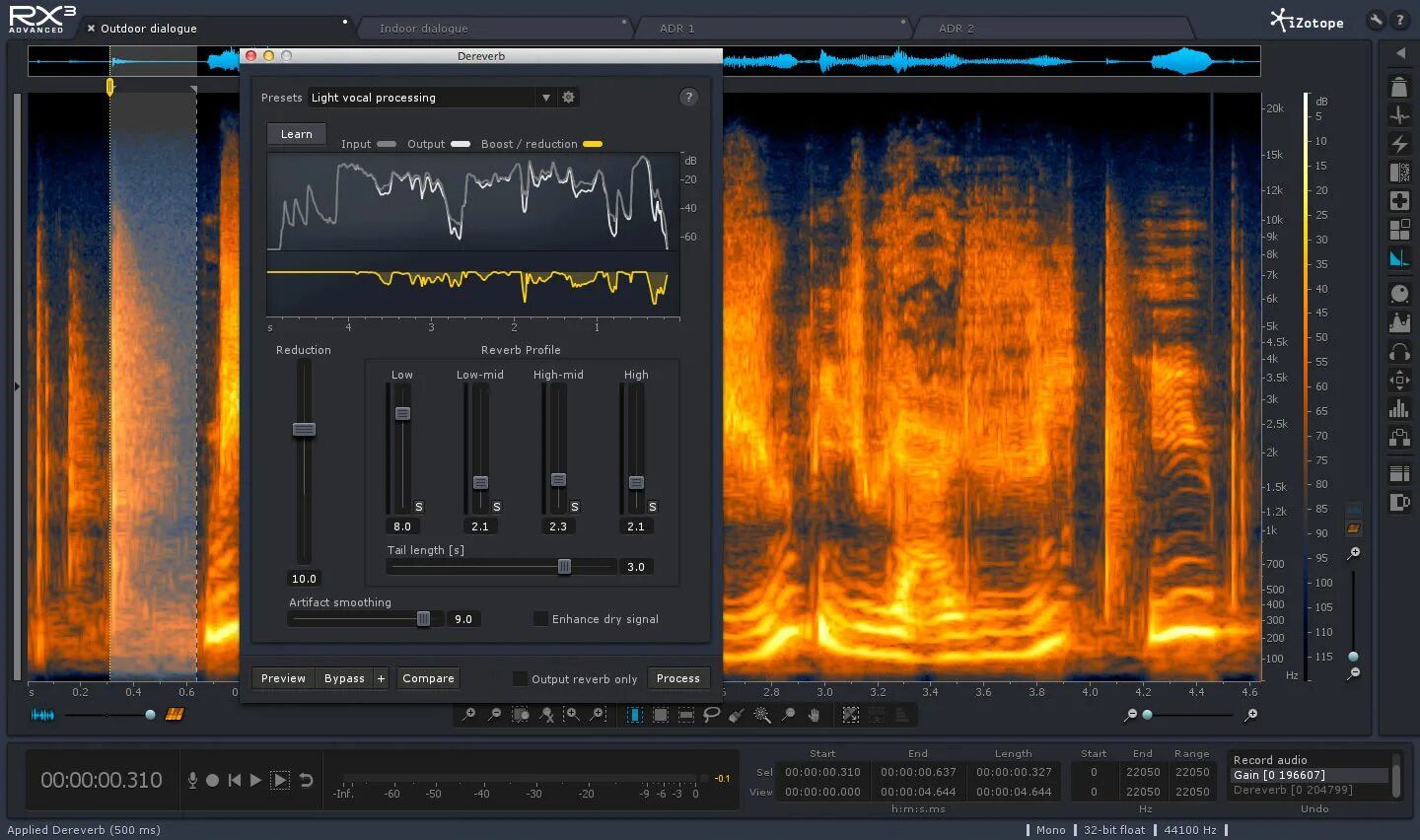This screenshot has width=1420, height=840.
Task: Click the zoom out full icon
Action: tap(547, 715)
